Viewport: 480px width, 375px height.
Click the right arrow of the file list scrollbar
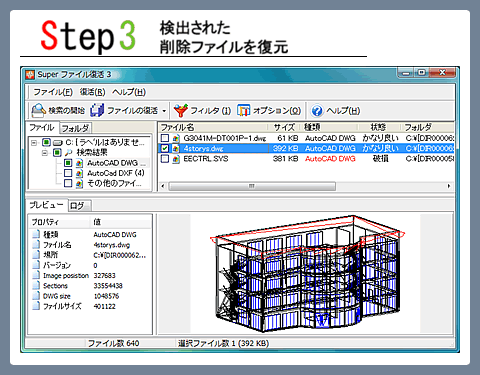[x=449, y=186]
